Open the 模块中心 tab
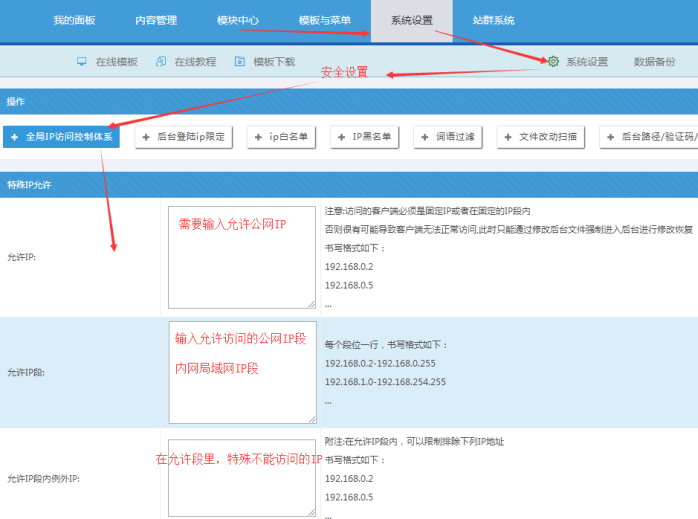The height and width of the screenshot is (519, 698). tap(237, 20)
